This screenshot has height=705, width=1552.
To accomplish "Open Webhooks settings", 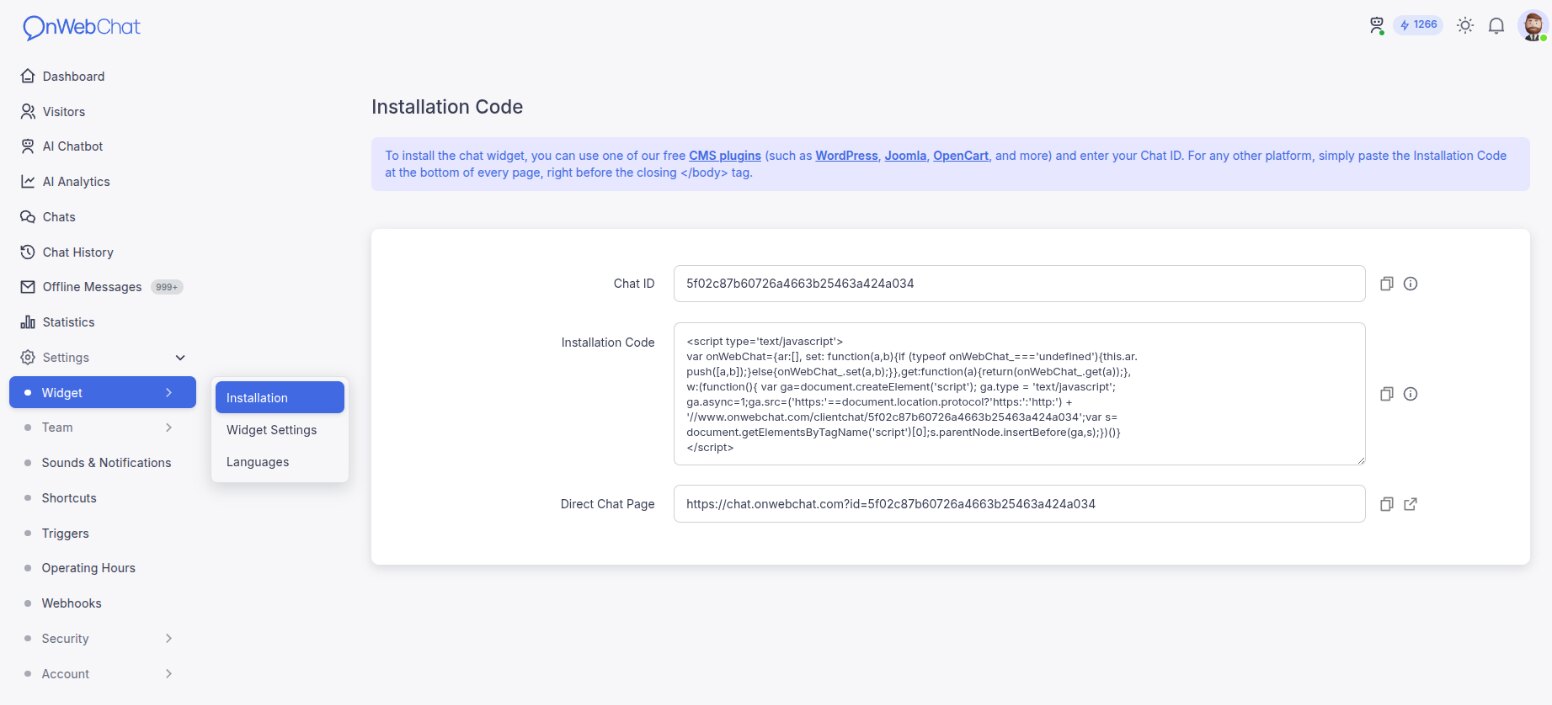I will [x=71, y=603].
